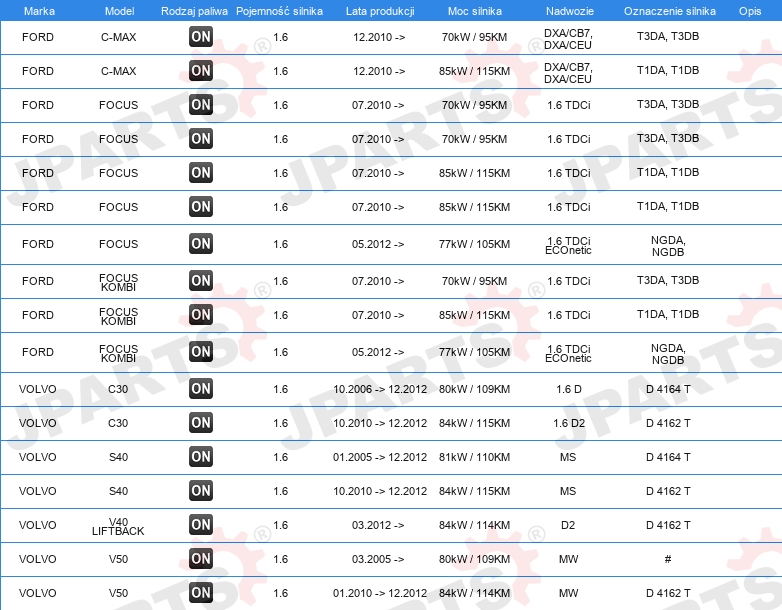Click ON fuel badge in Volvo C30 84kW row

[200, 422]
